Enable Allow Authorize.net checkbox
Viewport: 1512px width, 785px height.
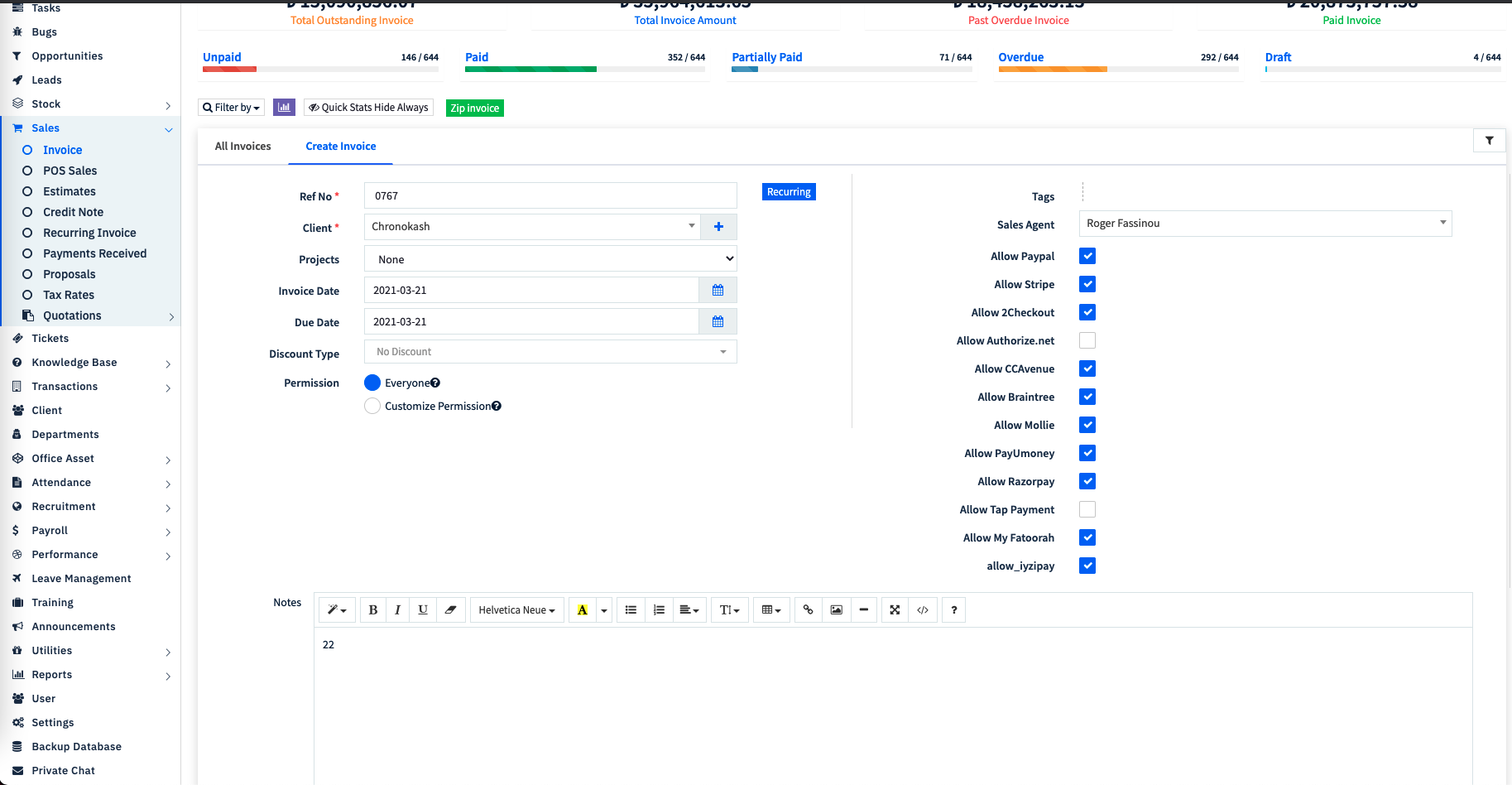(1087, 341)
